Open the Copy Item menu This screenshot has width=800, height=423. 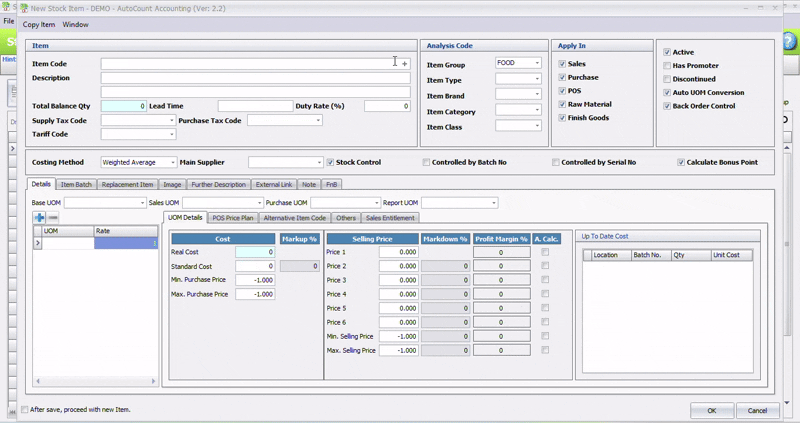[39, 25]
